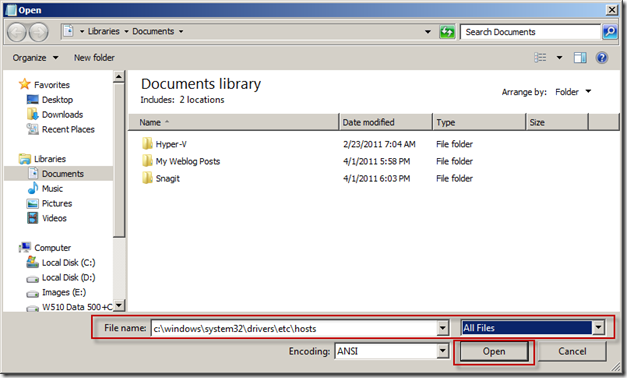Click the Desktop icon in Favorites
The height and width of the screenshot is (378, 627).
(32, 99)
